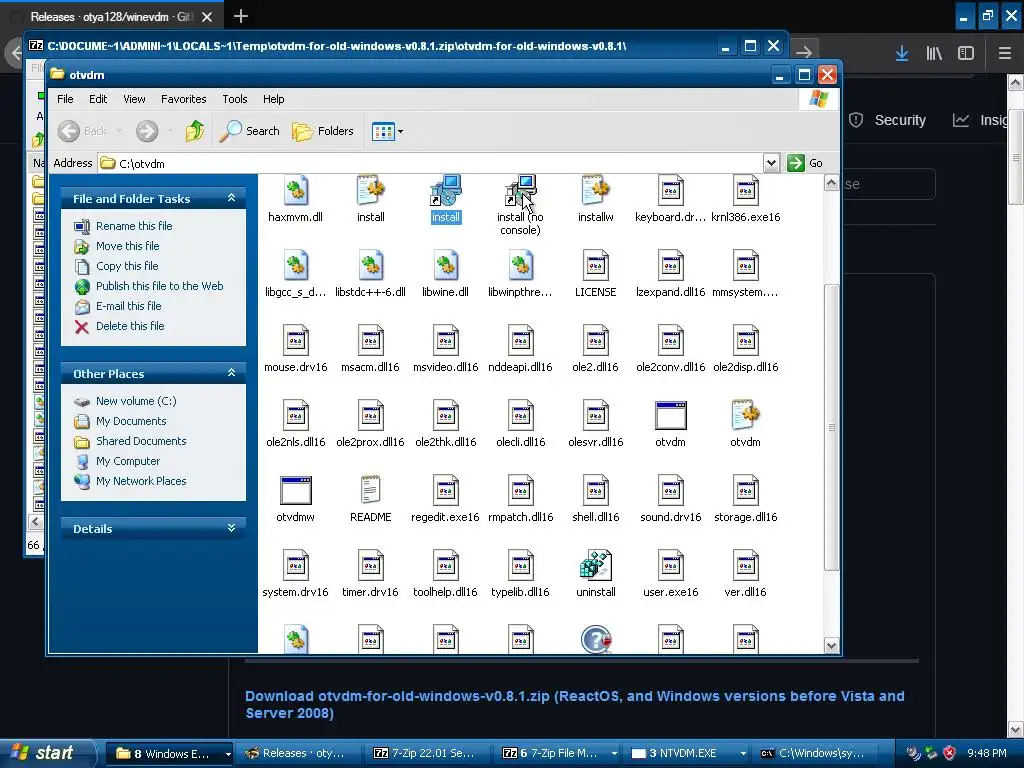Select the haxmvm.dll file icon
The height and width of the screenshot is (768, 1024).
295,192
